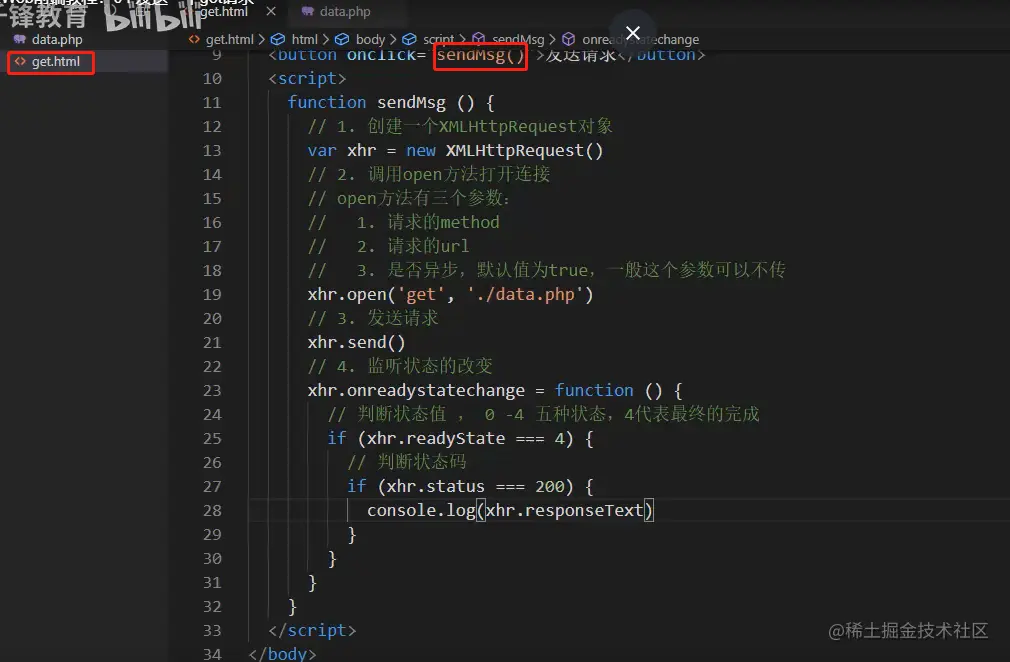Click the '监听状态的改变' comment on line 22
The width and height of the screenshot is (1010, 662).
click(430, 366)
